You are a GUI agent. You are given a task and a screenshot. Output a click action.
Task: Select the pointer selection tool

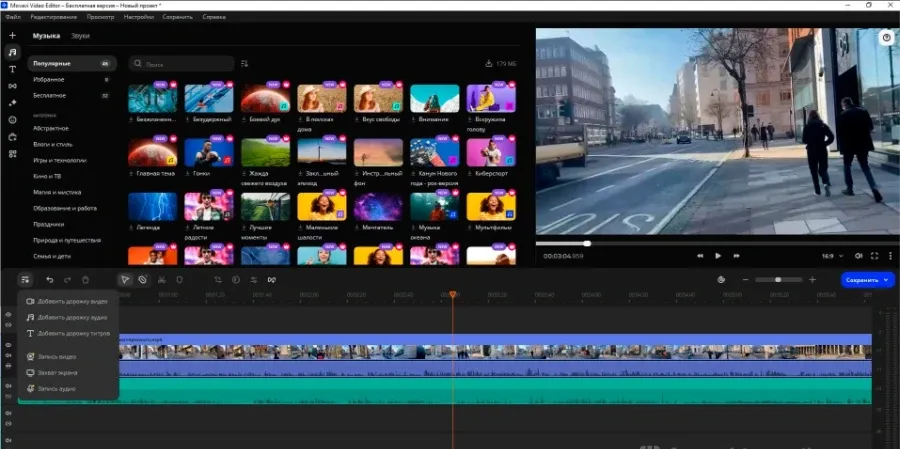[x=125, y=280]
